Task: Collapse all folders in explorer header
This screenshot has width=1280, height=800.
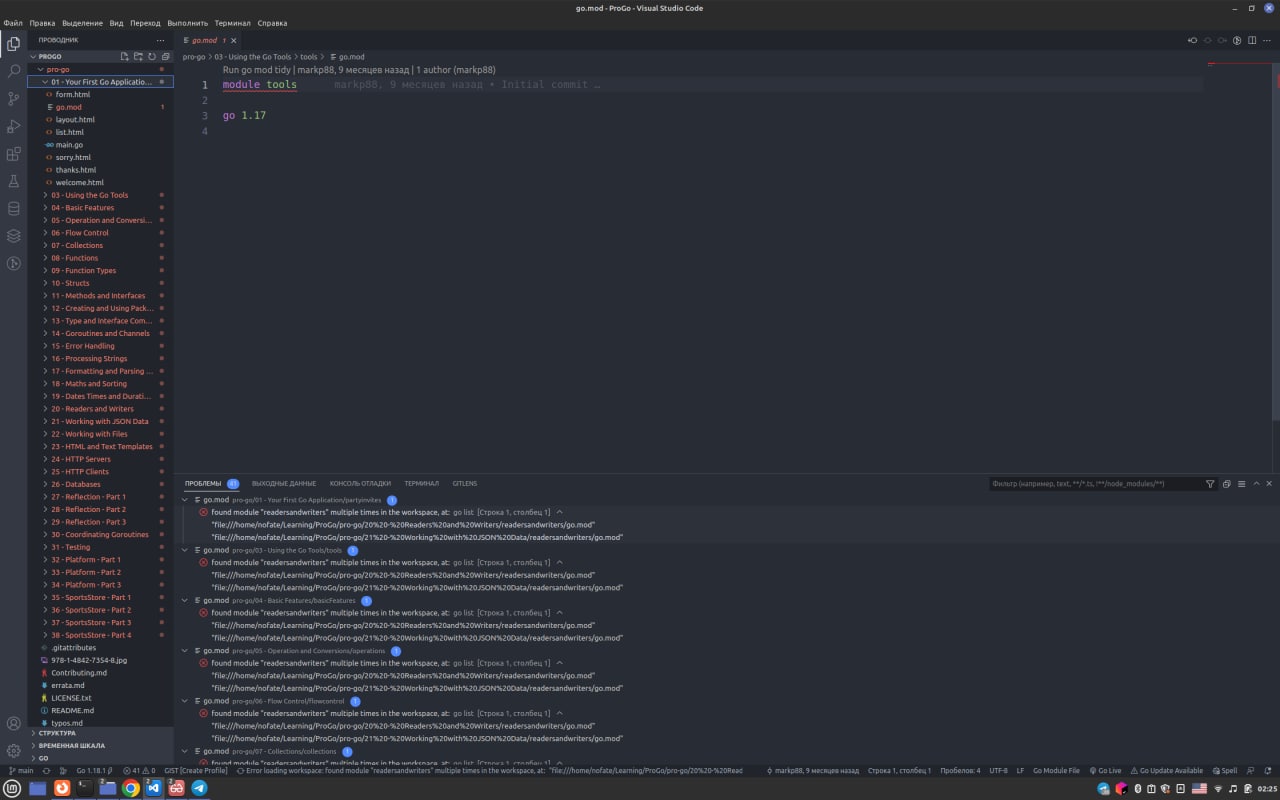Action: pos(165,57)
